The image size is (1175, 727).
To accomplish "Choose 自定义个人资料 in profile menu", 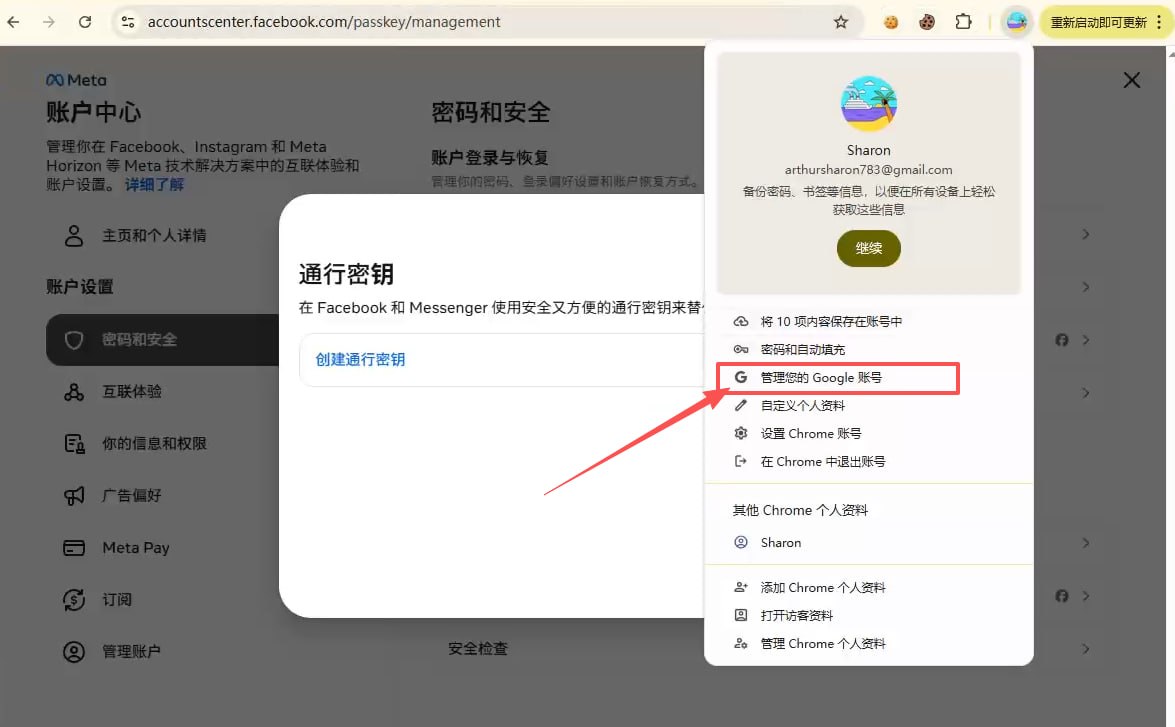I will point(802,406).
